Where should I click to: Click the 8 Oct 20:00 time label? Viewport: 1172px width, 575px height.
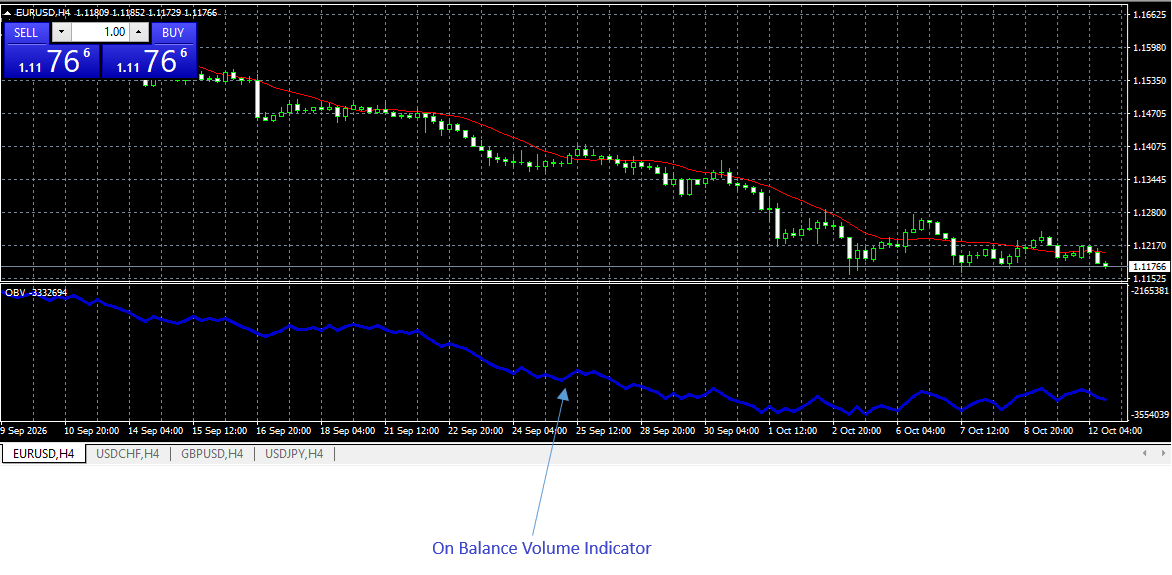1051,431
